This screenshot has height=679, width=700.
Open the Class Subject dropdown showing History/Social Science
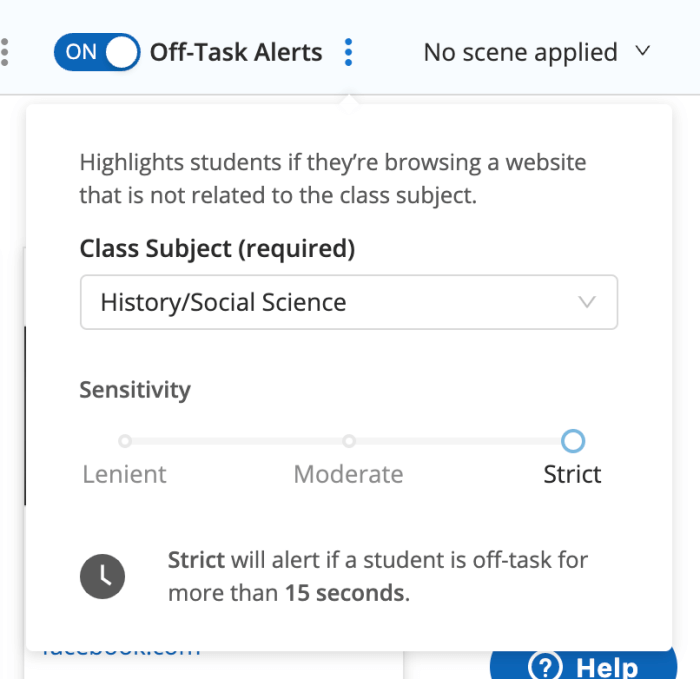(x=349, y=302)
